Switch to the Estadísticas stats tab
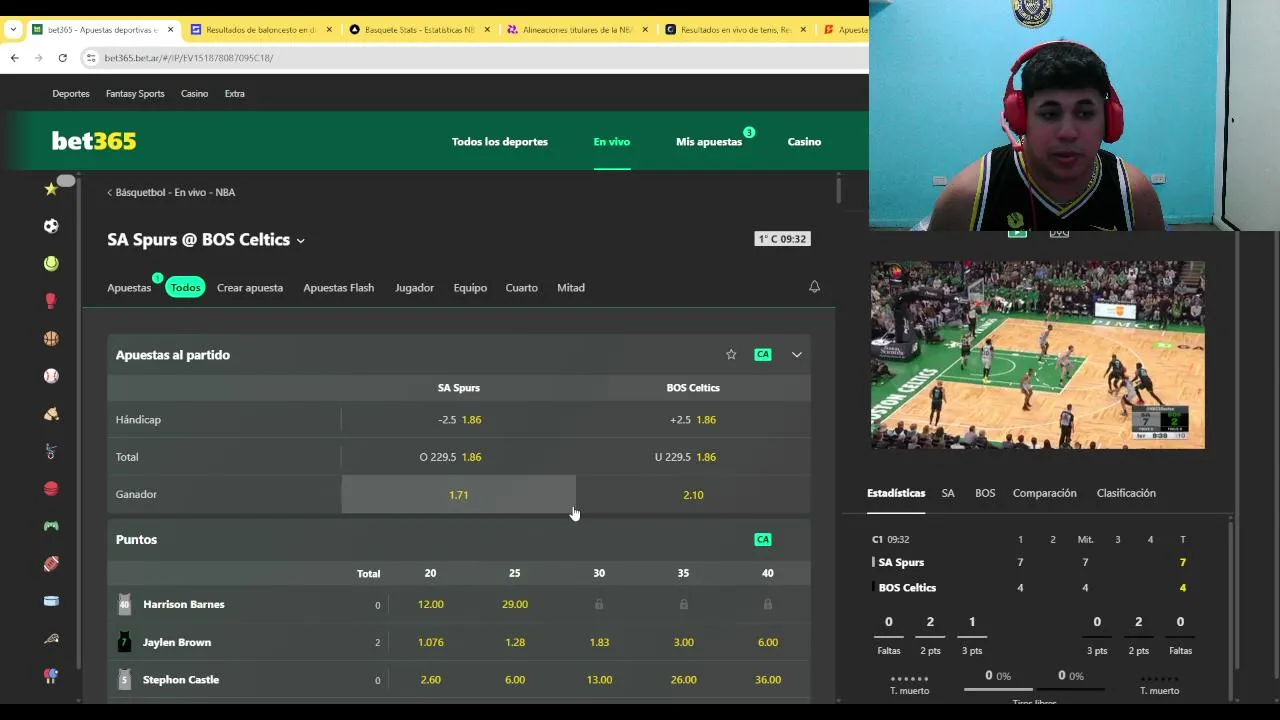Image resolution: width=1280 pixels, height=720 pixels. tap(896, 493)
